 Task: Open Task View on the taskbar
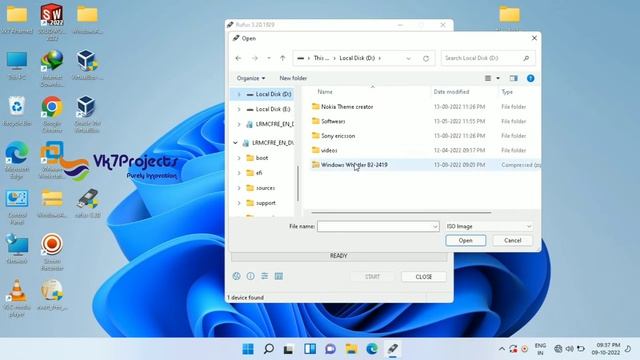[289, 349]
